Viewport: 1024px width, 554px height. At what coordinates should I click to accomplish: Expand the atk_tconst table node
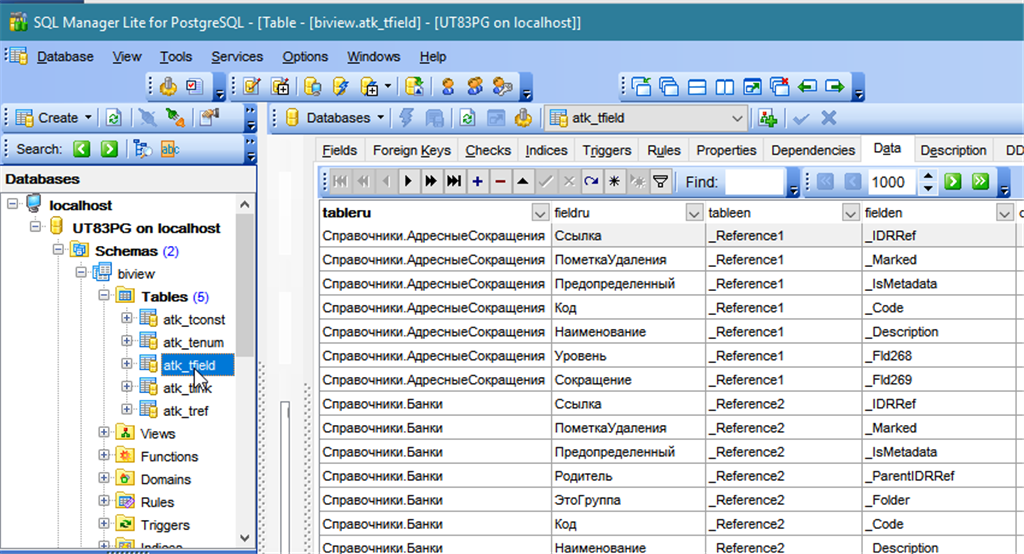pyautogui.click(x=127, y=318)
